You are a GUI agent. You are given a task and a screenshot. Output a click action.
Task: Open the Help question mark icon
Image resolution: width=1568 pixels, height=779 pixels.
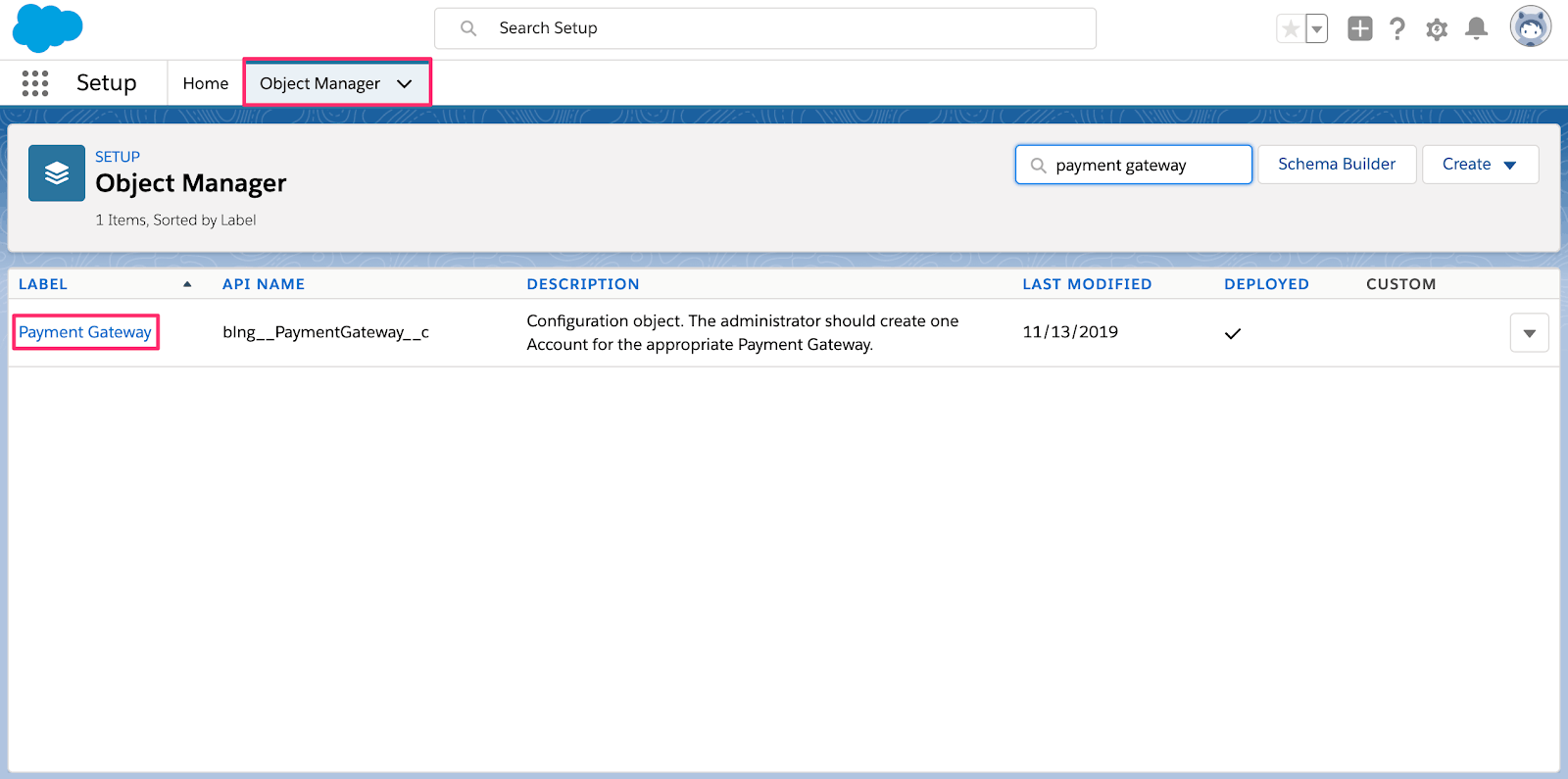(1397, 28)
